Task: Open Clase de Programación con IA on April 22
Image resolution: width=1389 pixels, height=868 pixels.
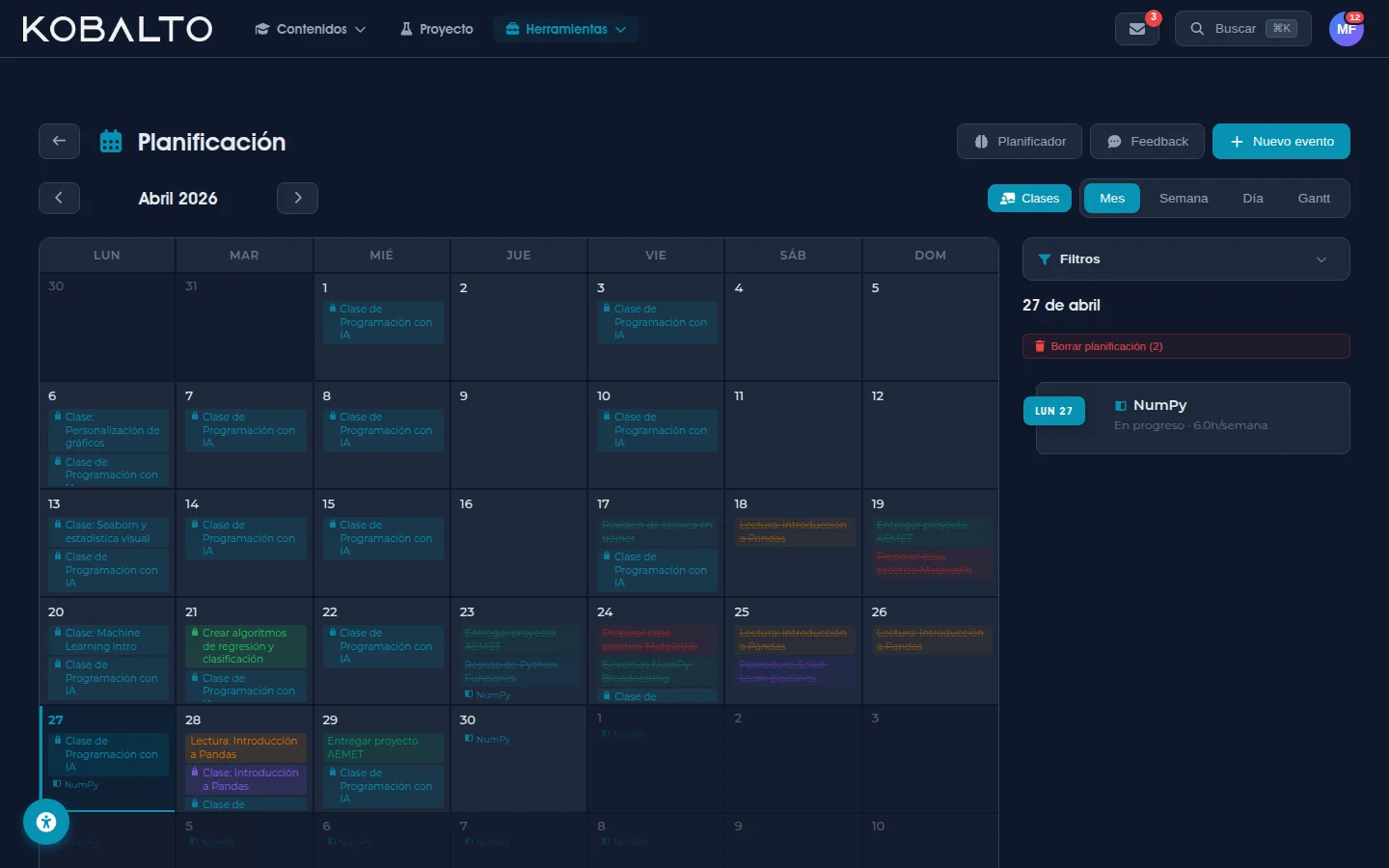Action: [383, 646]
